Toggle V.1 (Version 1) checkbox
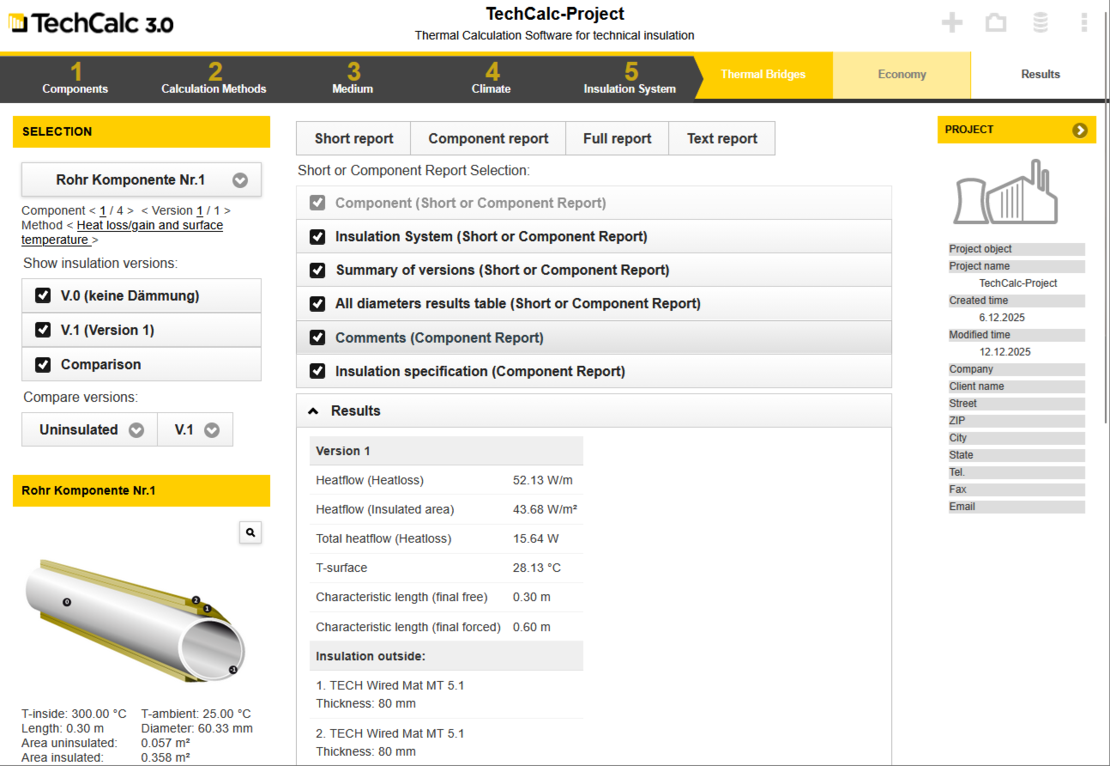 43,330
